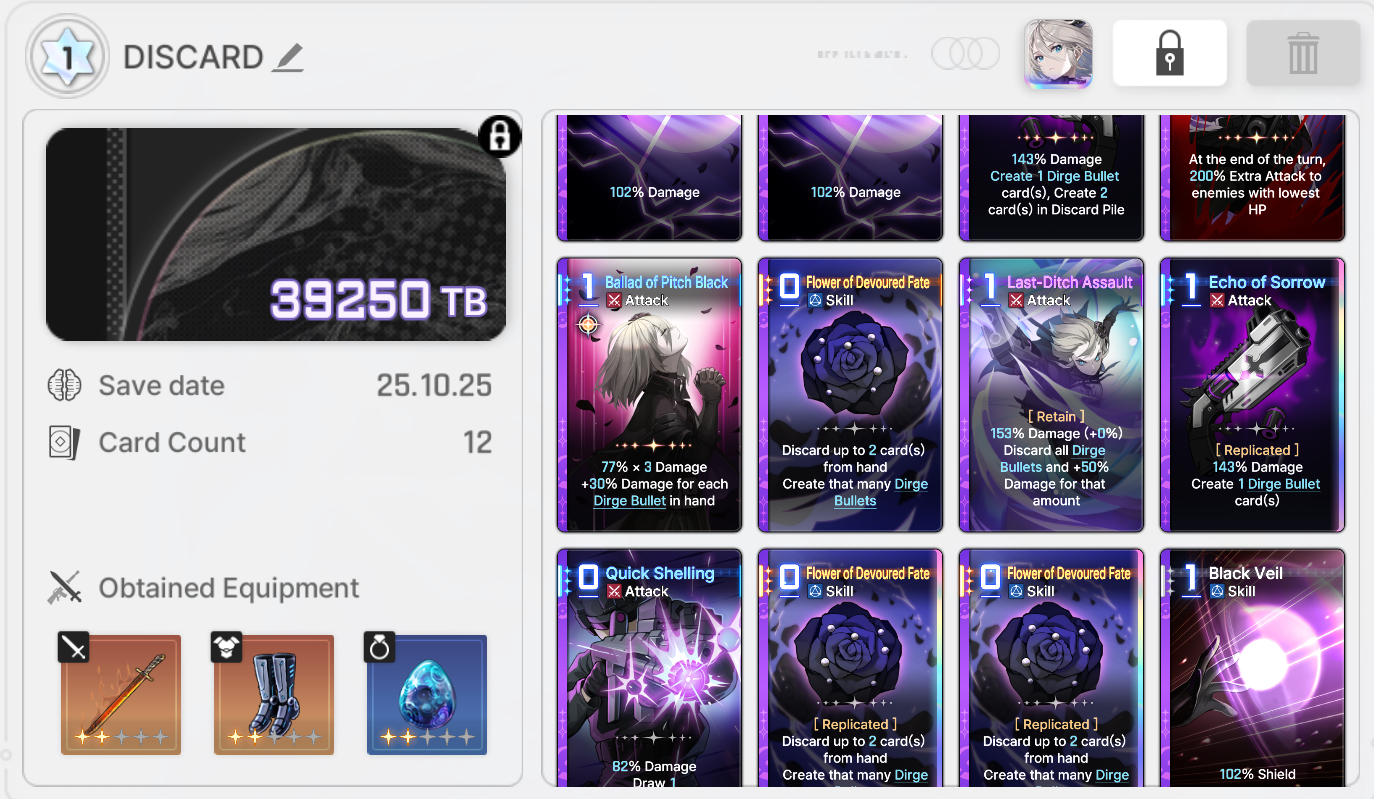Select the blue egg accessory slot
Viewport: 1374px width, 799px height.
point(427,694)
